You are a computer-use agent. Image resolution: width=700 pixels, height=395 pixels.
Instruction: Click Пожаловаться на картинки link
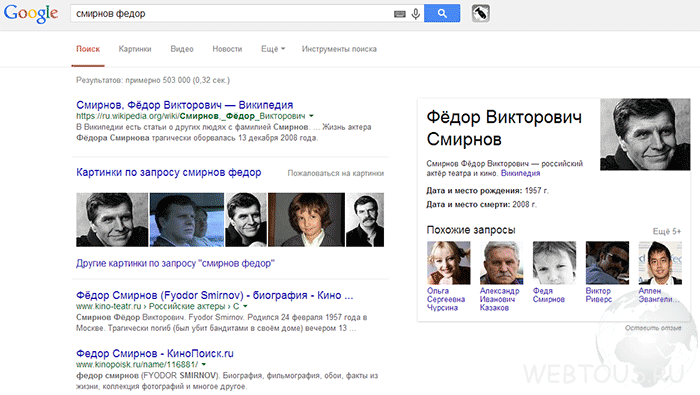tap(336, 173)
